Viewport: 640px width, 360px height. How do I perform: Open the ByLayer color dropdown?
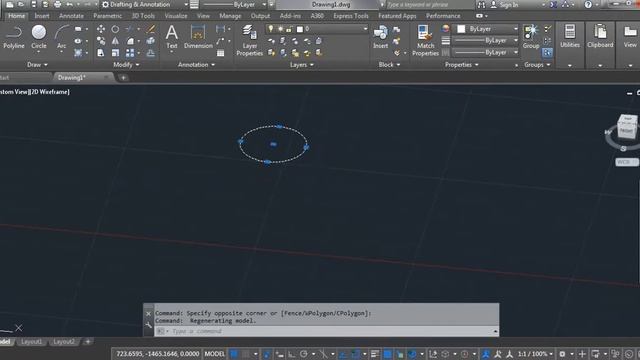pos(486,29)
